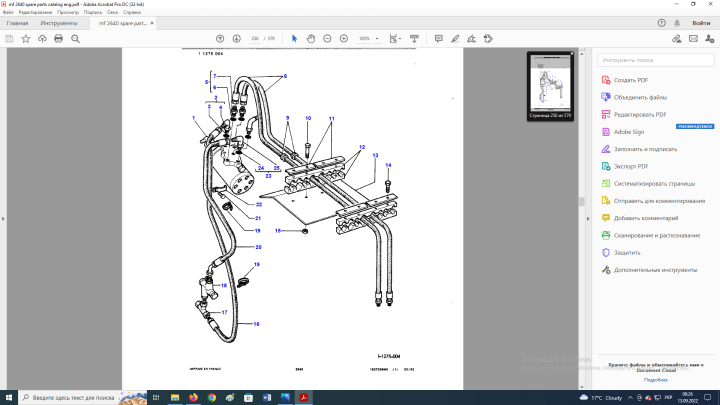This screenshot has height=405, width=720.
Task: Click the Windows taskbar search box
Action: tap(70, 397)
